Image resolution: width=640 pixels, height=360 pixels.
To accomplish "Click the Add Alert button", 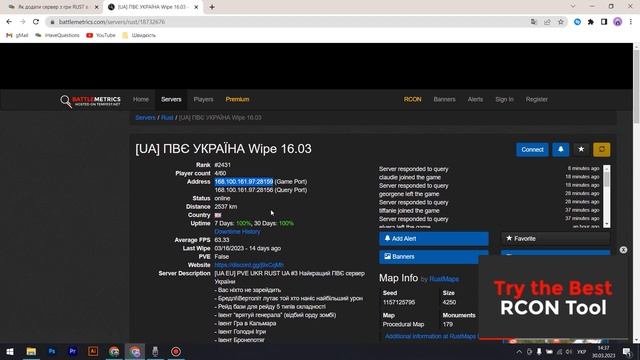I will (x=433, y=239).
